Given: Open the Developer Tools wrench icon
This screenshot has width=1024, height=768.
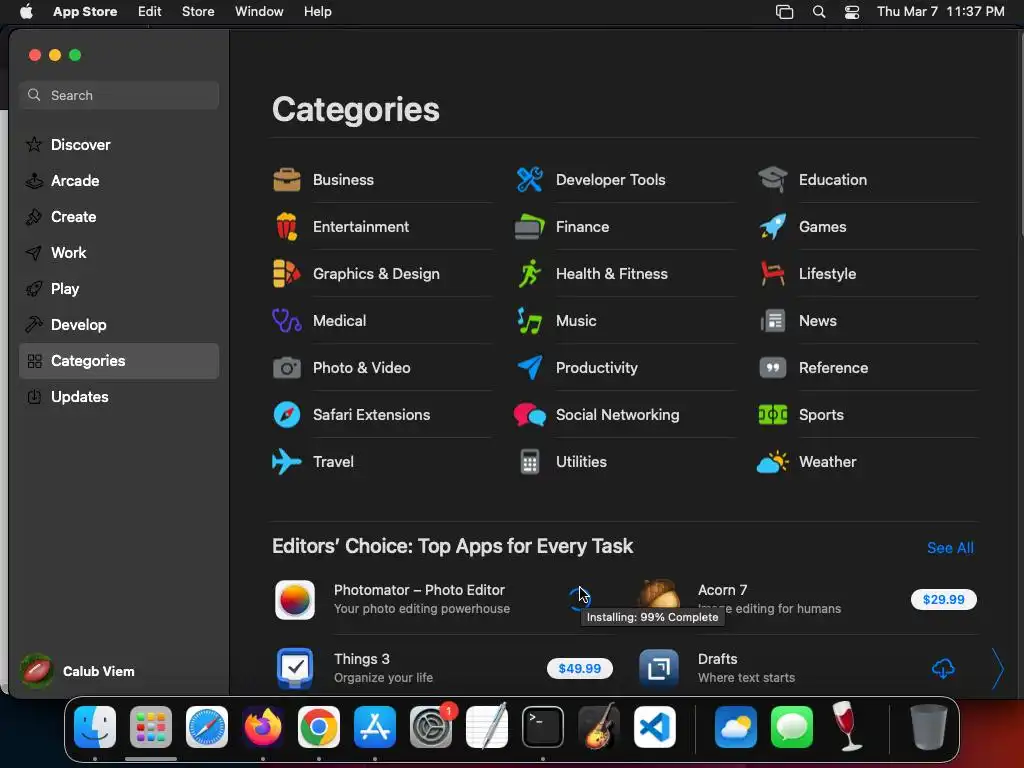Looking at the screenshot, I should (530, 180).
